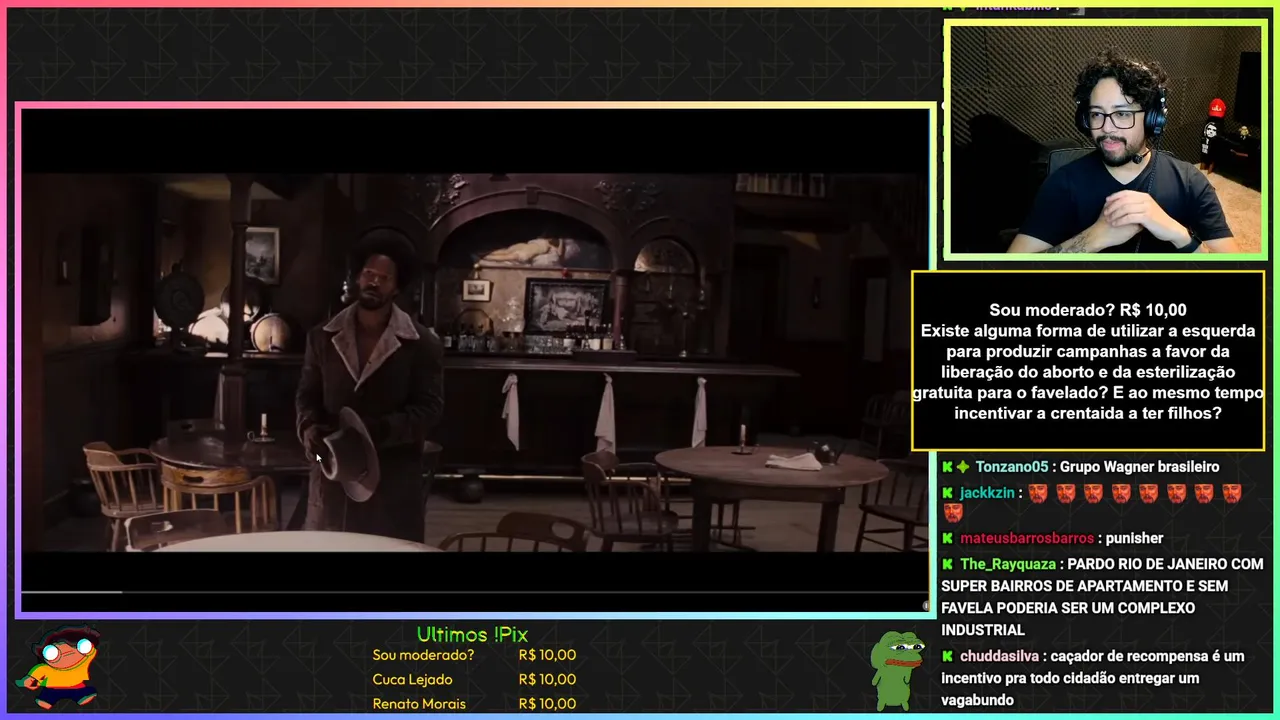Click the donation message box about 'Sou moderado?'
Viewport: 1280px width, 720px height.
[1088, 361]
